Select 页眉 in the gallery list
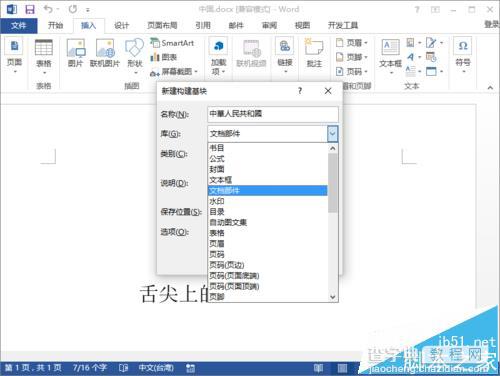The width and height of the screenshot is (500, 376). pos(268,244)
